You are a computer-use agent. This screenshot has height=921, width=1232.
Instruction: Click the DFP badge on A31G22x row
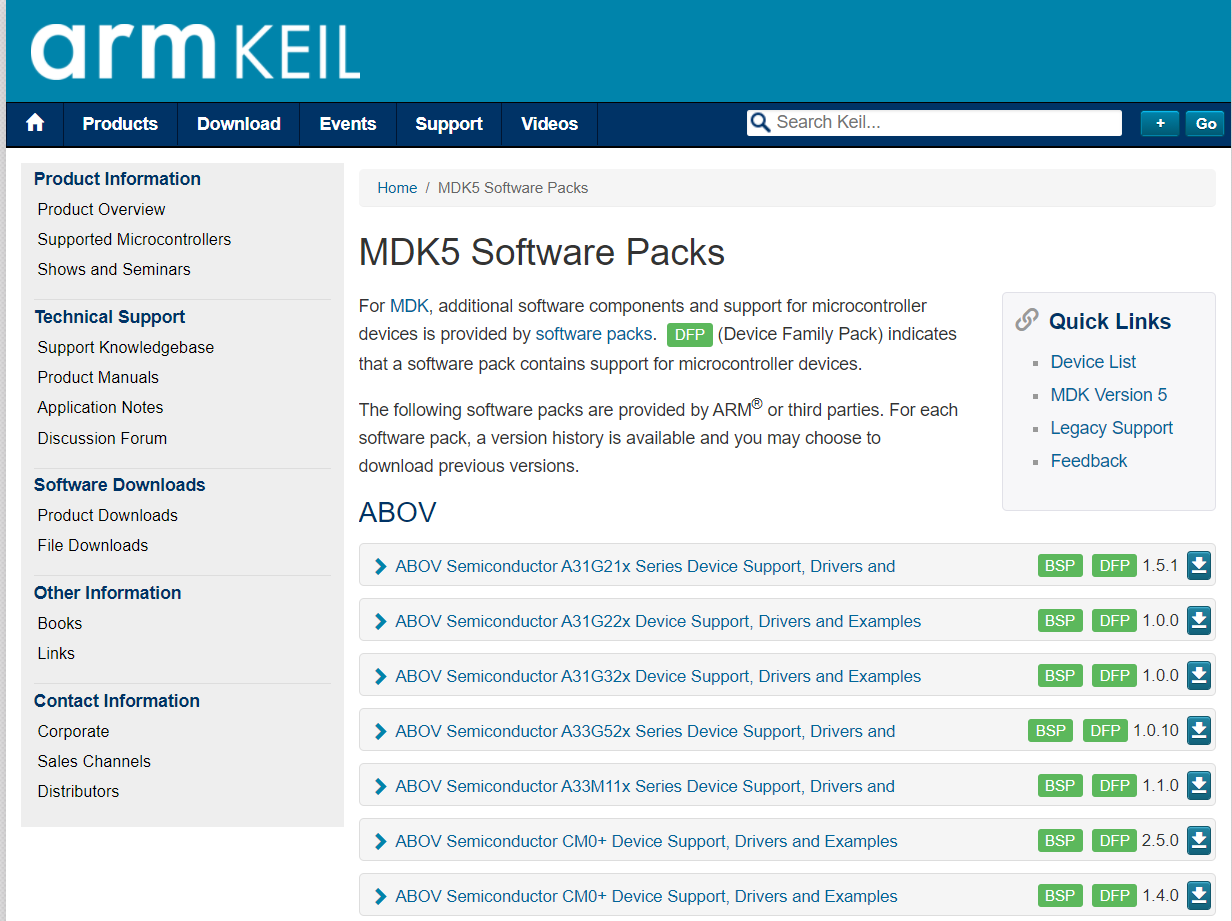(1114, 621)
